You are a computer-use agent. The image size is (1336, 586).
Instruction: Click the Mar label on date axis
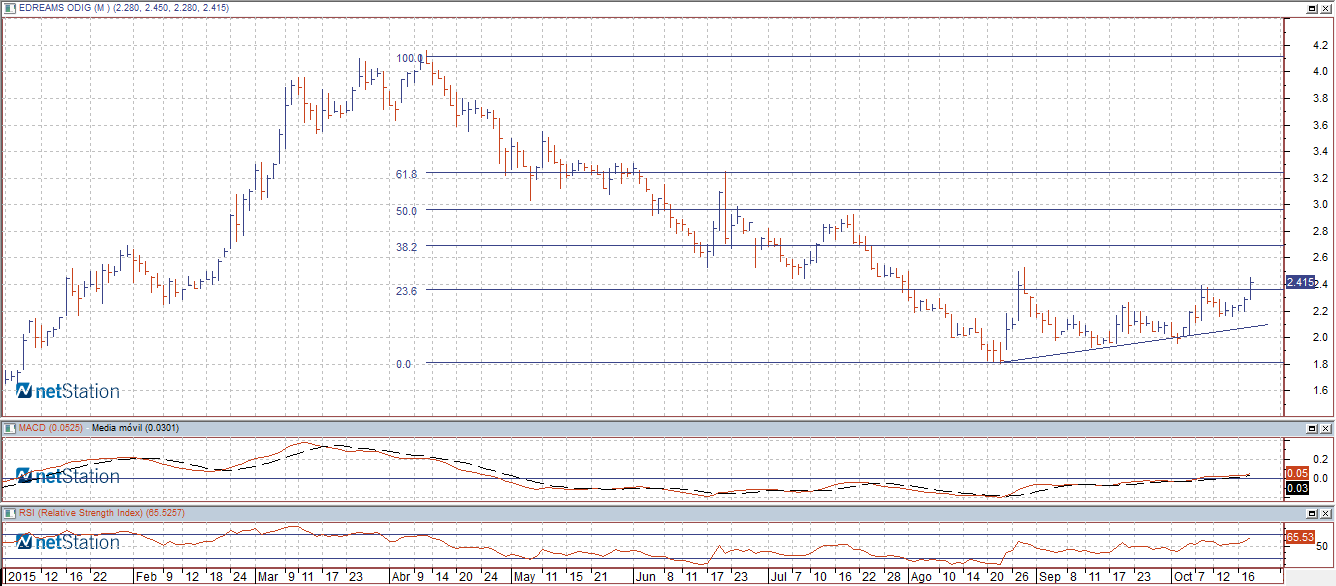pos(267,577)
